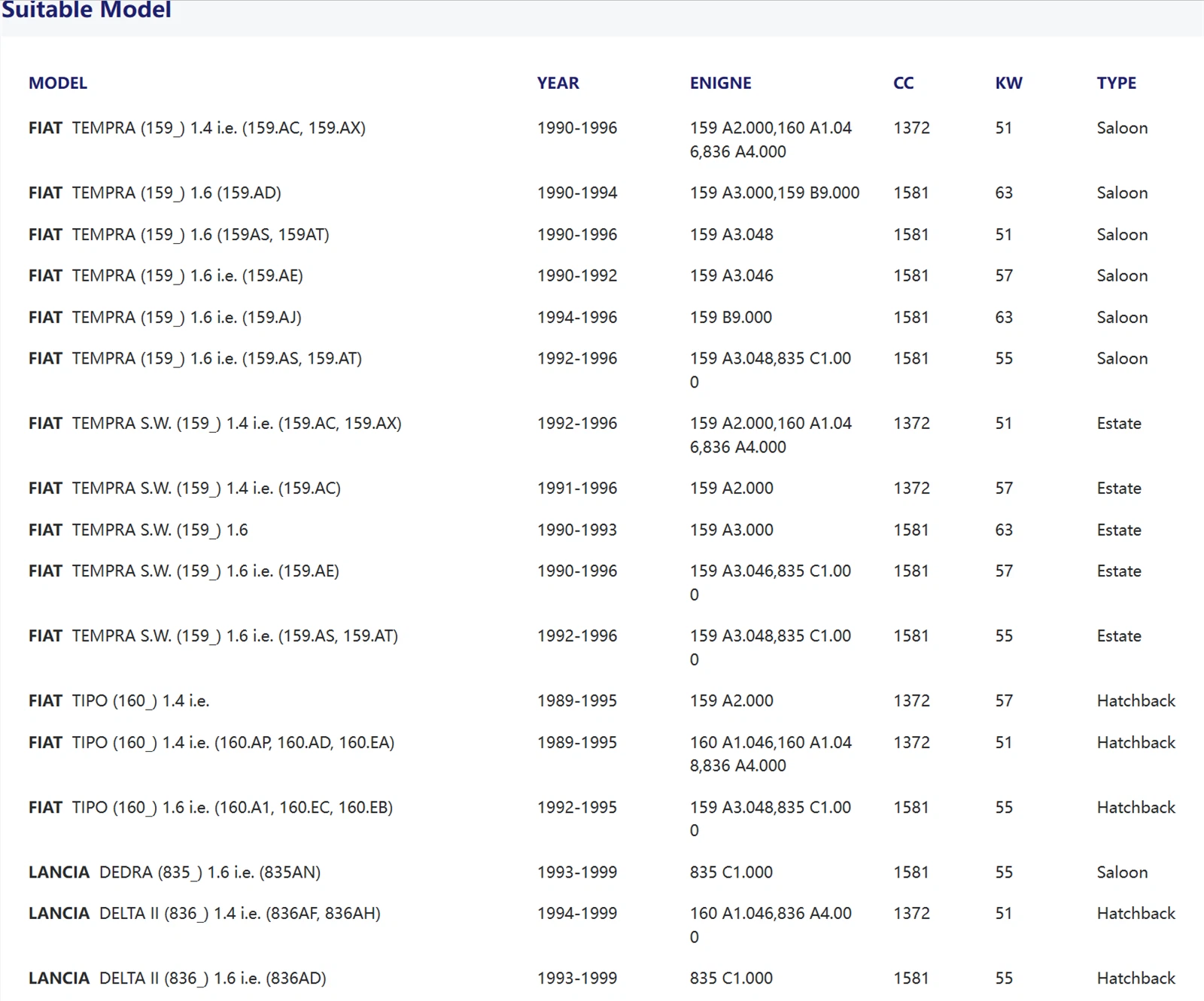1204x1001 pixels.
Task: Select the YEAR column header
Action: click(x=558, y=83)
